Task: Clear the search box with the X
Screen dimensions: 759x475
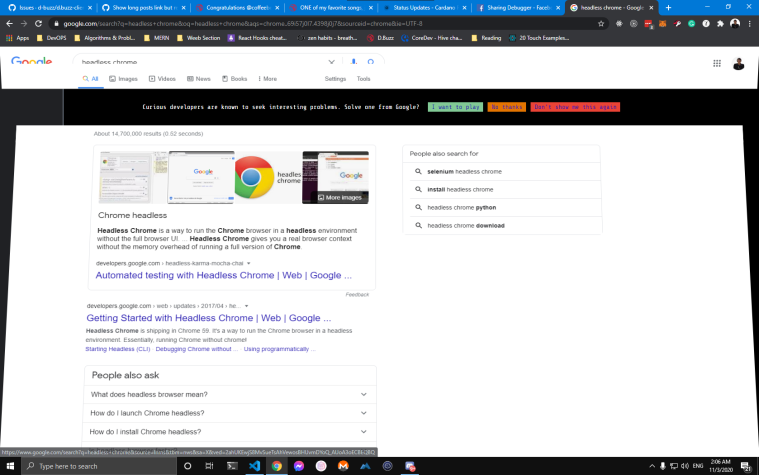Action: (332, 61)
